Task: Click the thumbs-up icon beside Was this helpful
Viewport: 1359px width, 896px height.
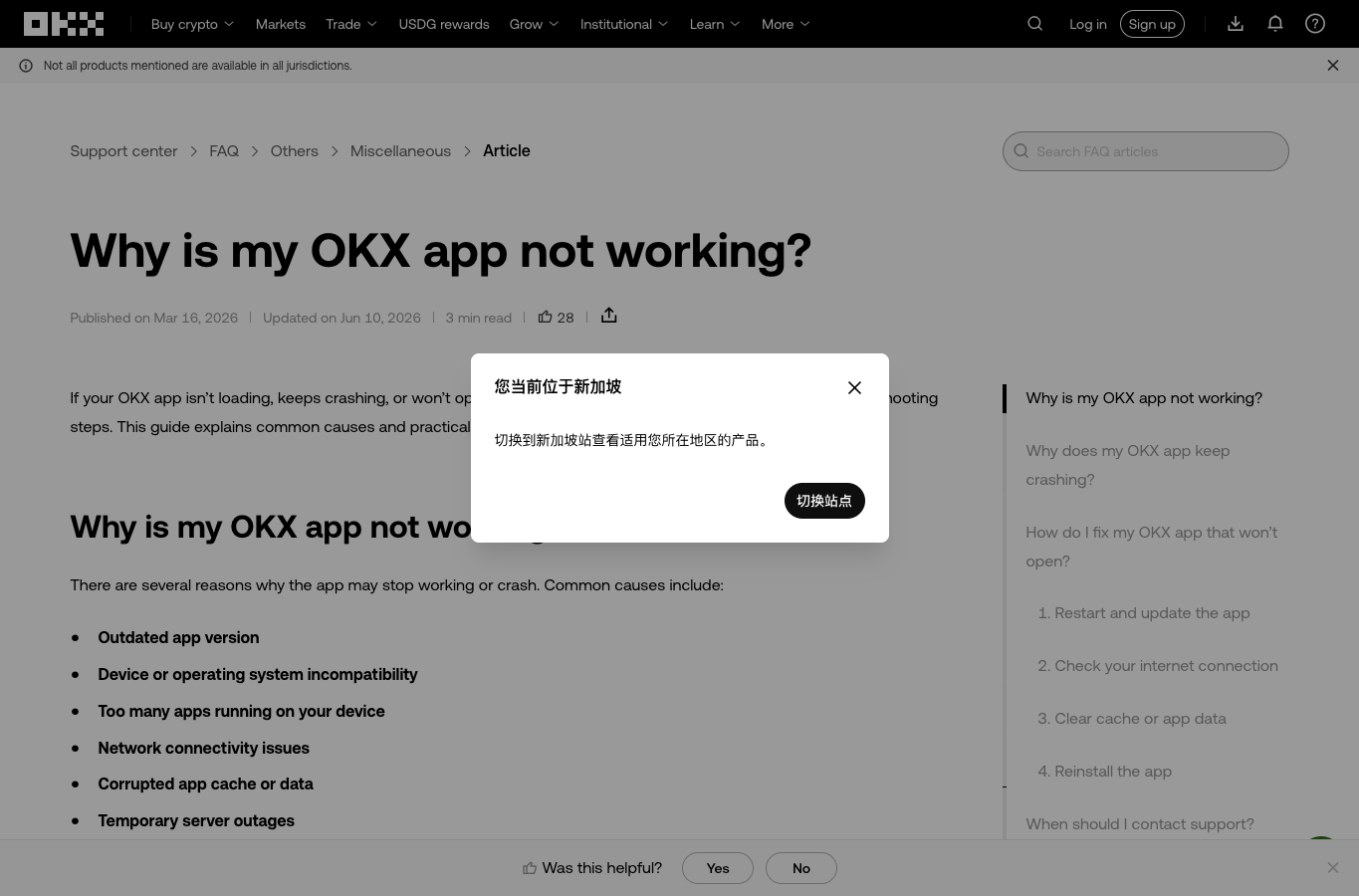Action: pos(530,868)
